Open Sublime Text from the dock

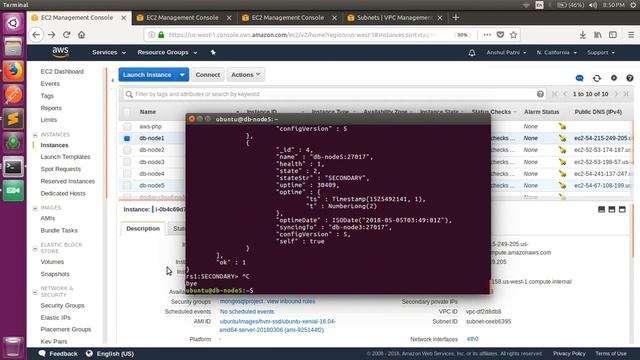pyautogui.click(x=13, y=119)
